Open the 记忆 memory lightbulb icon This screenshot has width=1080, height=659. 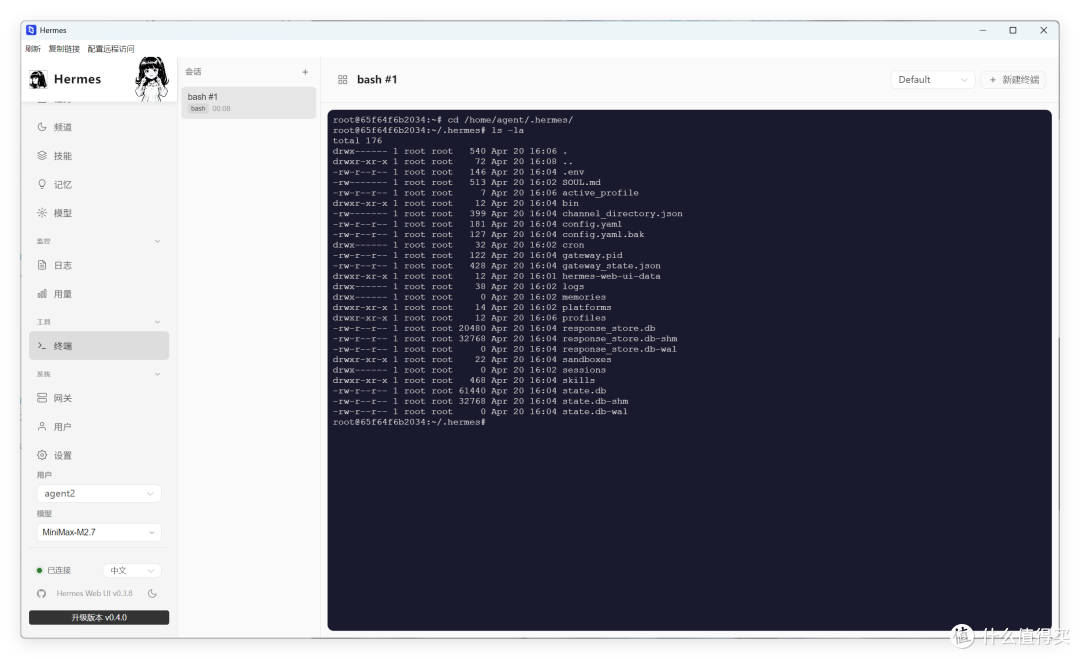pos(42,185)
